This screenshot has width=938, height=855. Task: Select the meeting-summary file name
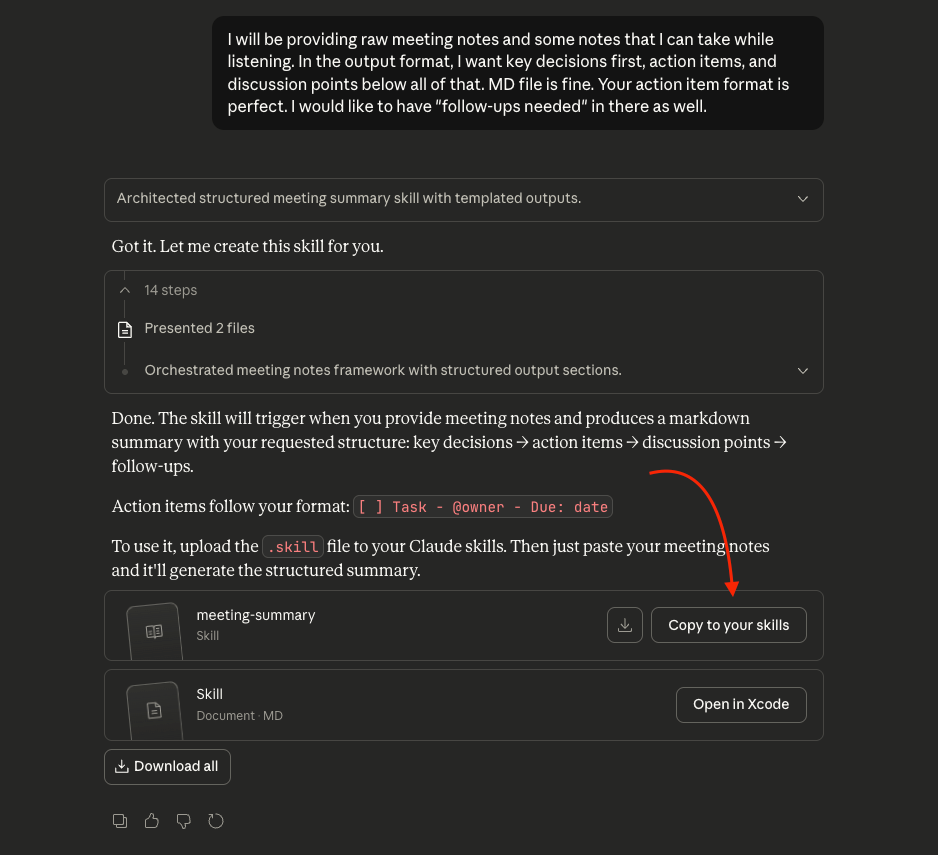click(255, 615)
